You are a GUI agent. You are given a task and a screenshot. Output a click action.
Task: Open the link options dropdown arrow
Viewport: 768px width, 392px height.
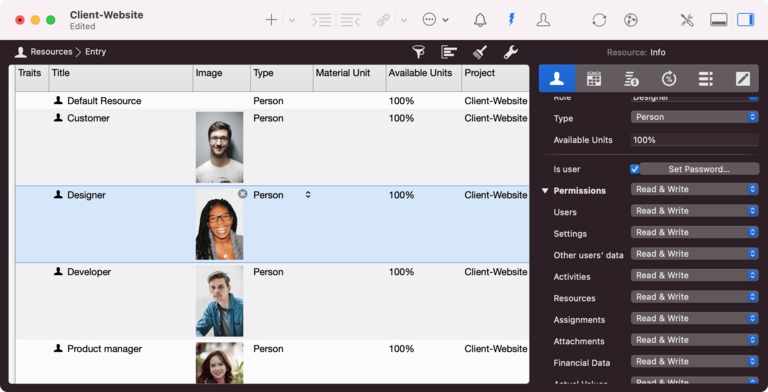click(404, 21)
